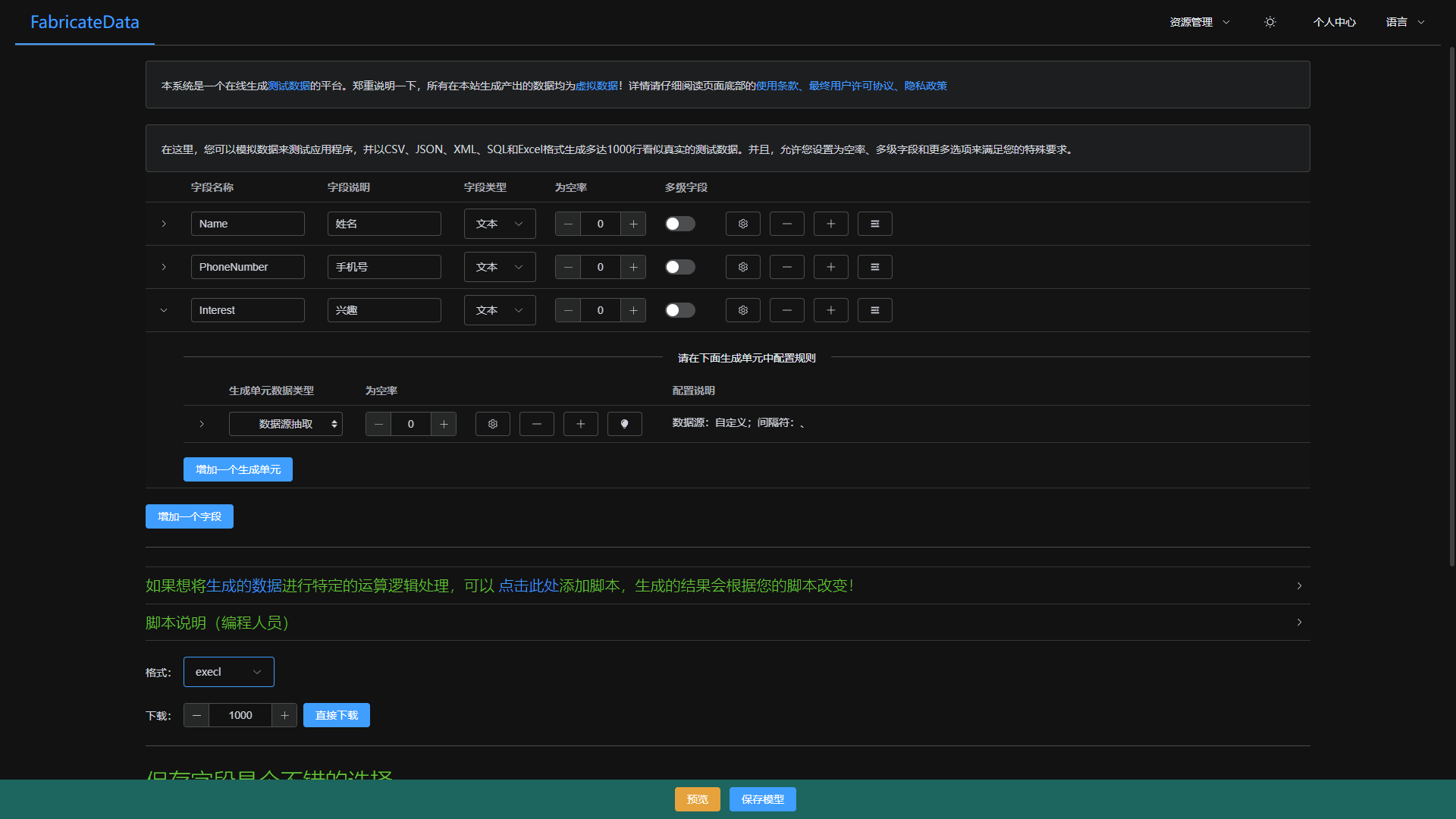Remove the Interest field with minus icon

[x=786, y=310]
